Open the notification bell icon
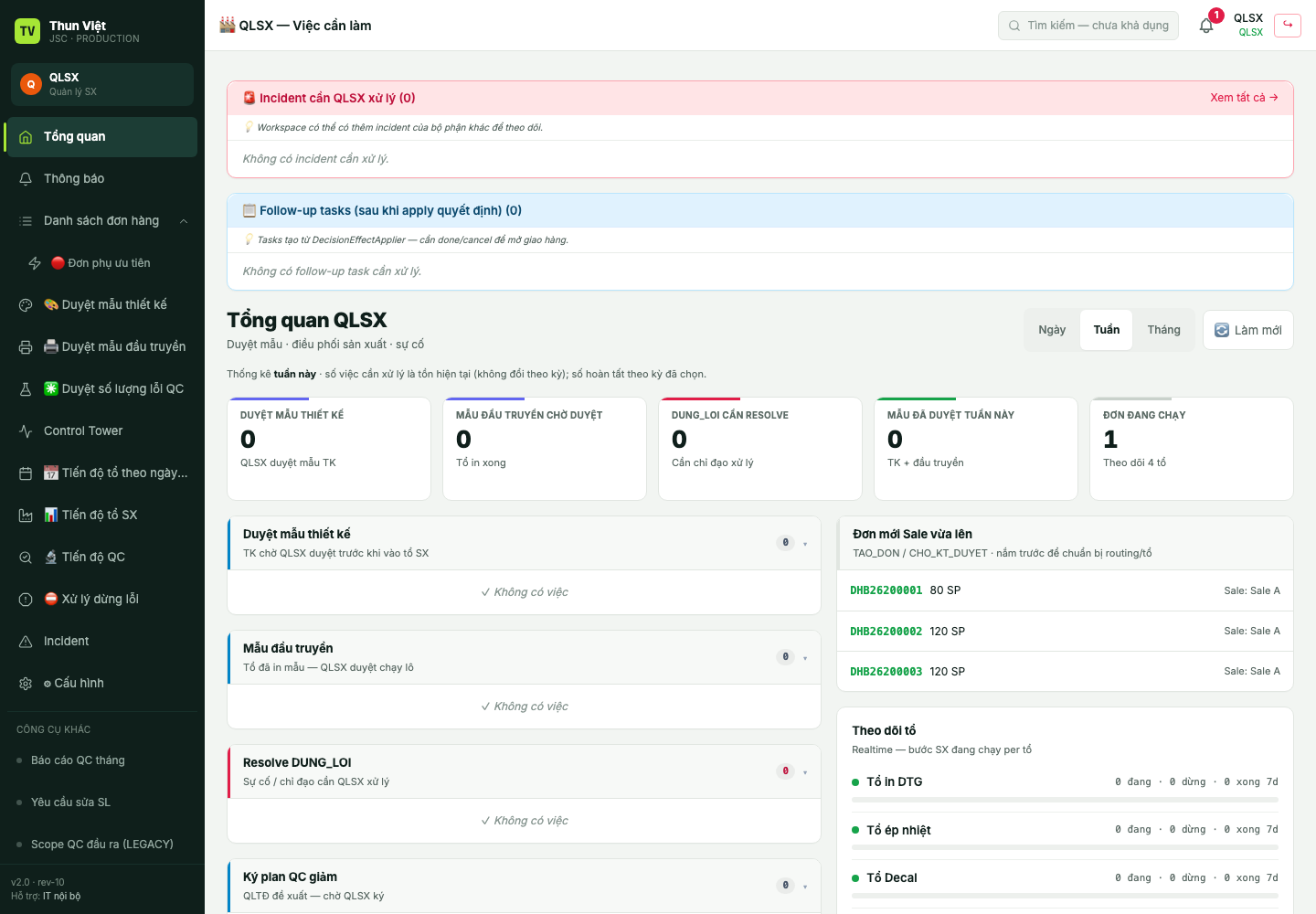This screenshot has width=1316, height=914. pos(1206,26)
